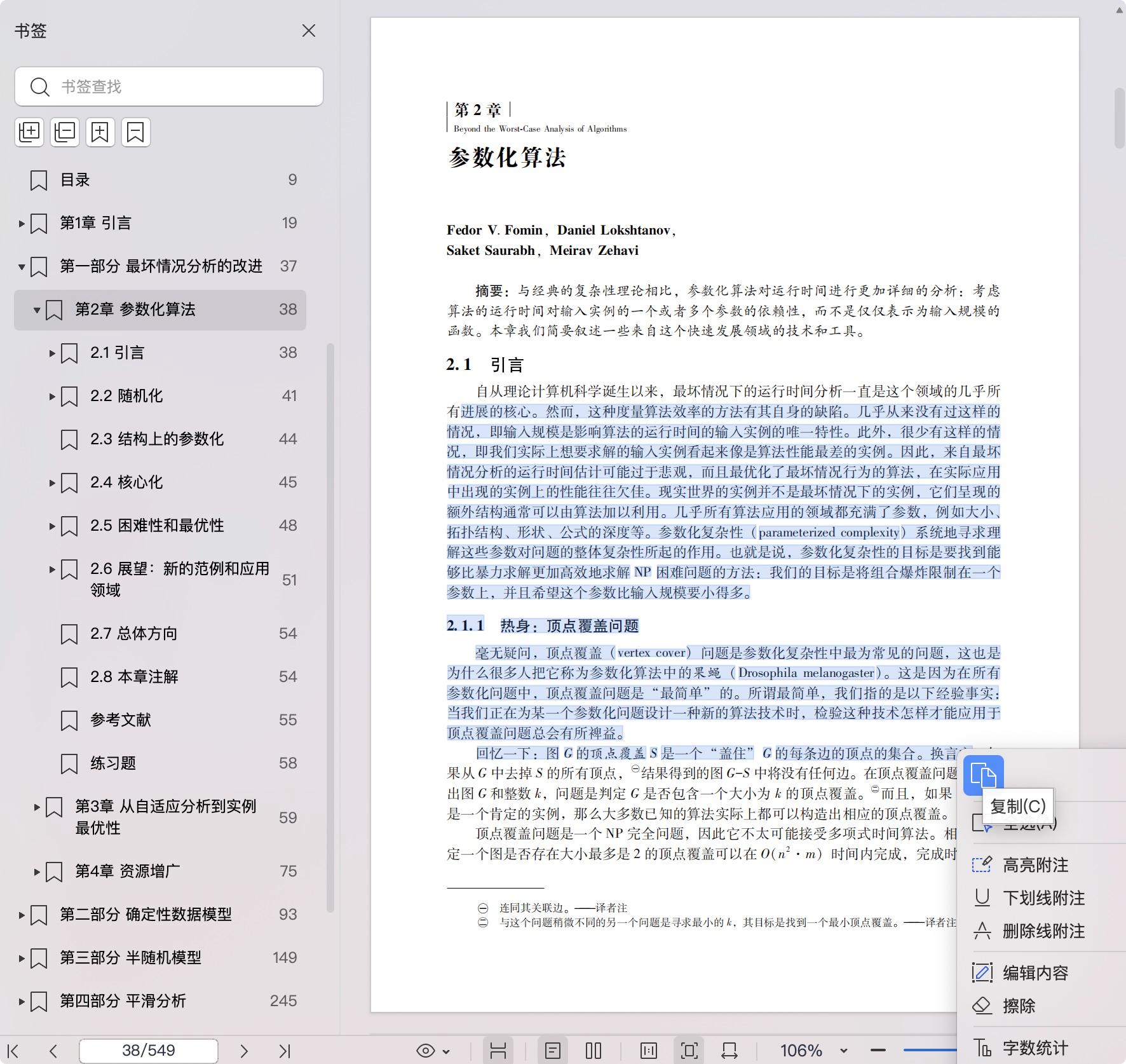Image resolution: width=1126 pixels, height=1064 pixels.
Task: Jump to bookmark 2.5 困难性和最优性
Action: [x=158, y=526]
